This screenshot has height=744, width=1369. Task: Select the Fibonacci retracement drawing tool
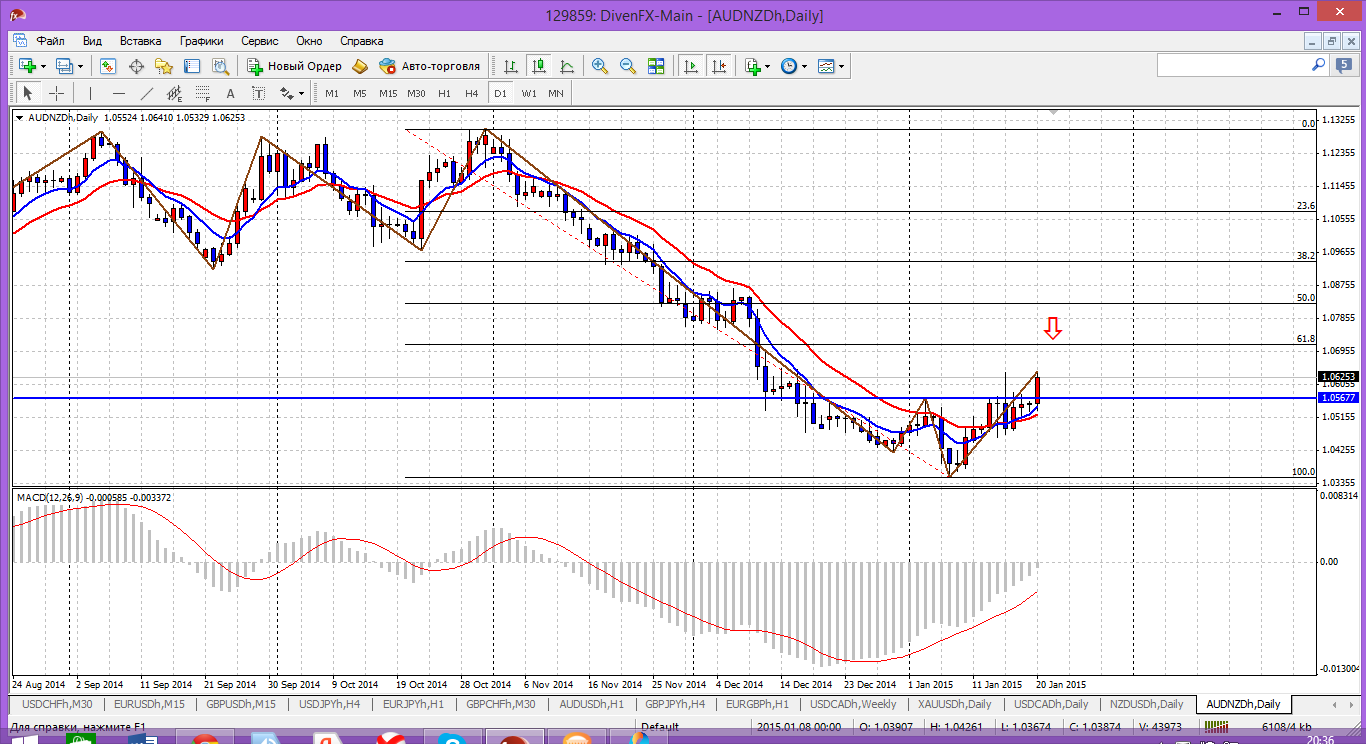[203, 93]
